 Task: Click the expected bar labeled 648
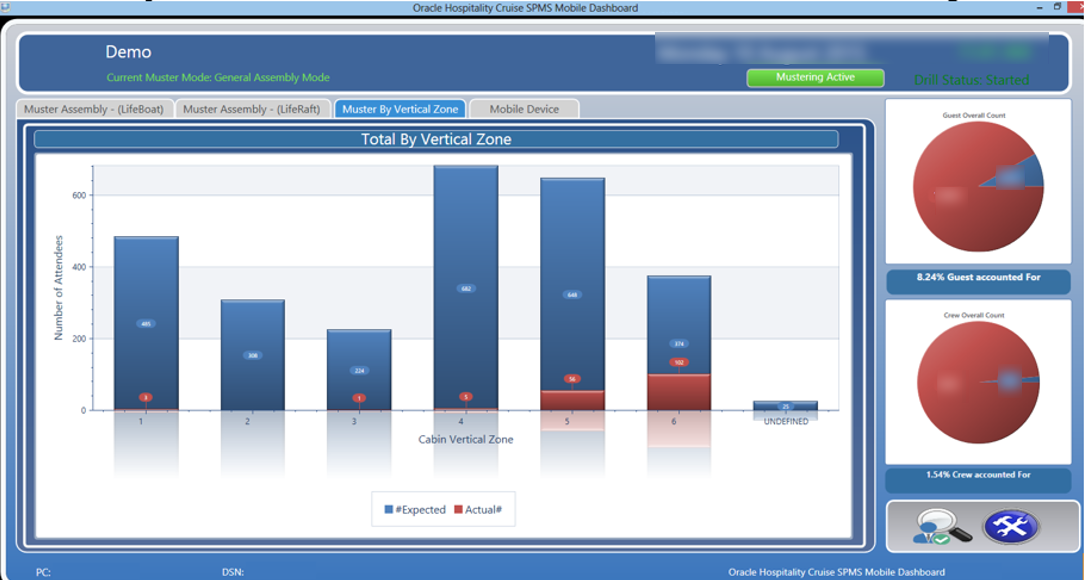[x=573, y=294]
